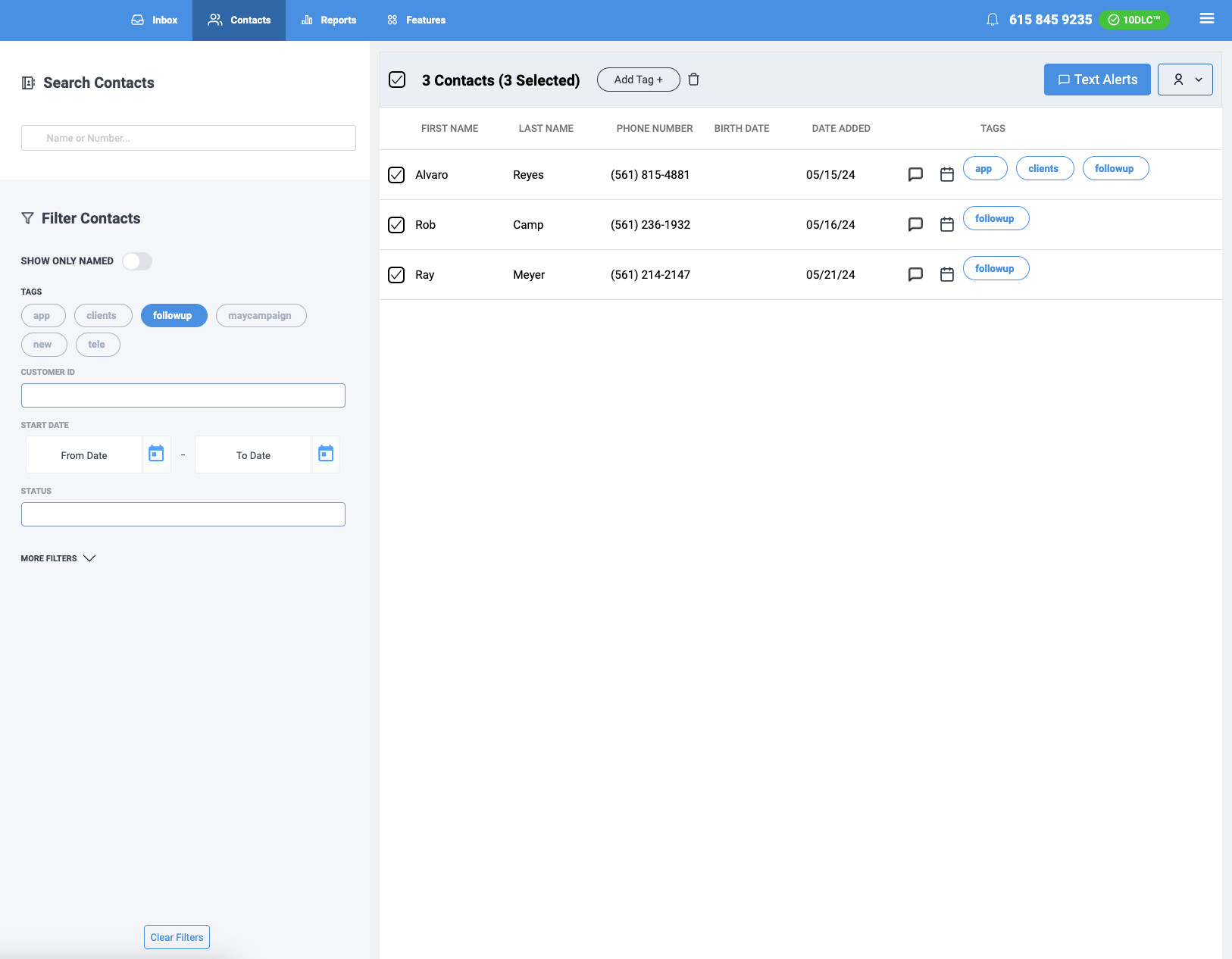
Task: Go to the Inbox tab
Action: [x=155, y=20]
